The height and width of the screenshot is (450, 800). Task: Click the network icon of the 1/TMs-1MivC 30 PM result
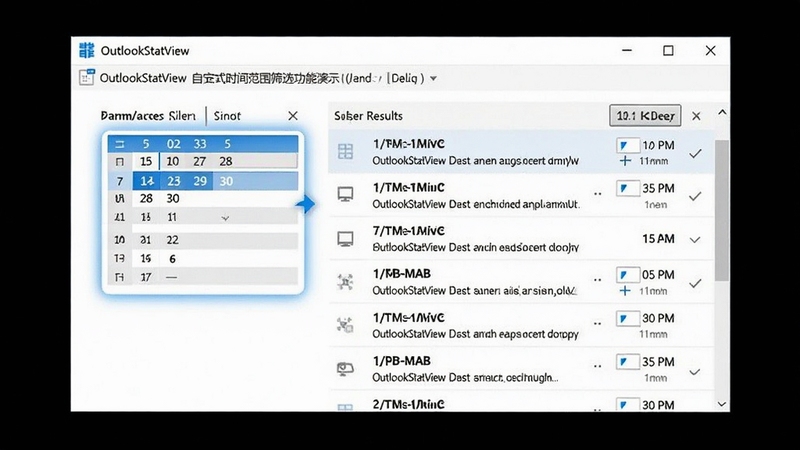coord(345,325)
